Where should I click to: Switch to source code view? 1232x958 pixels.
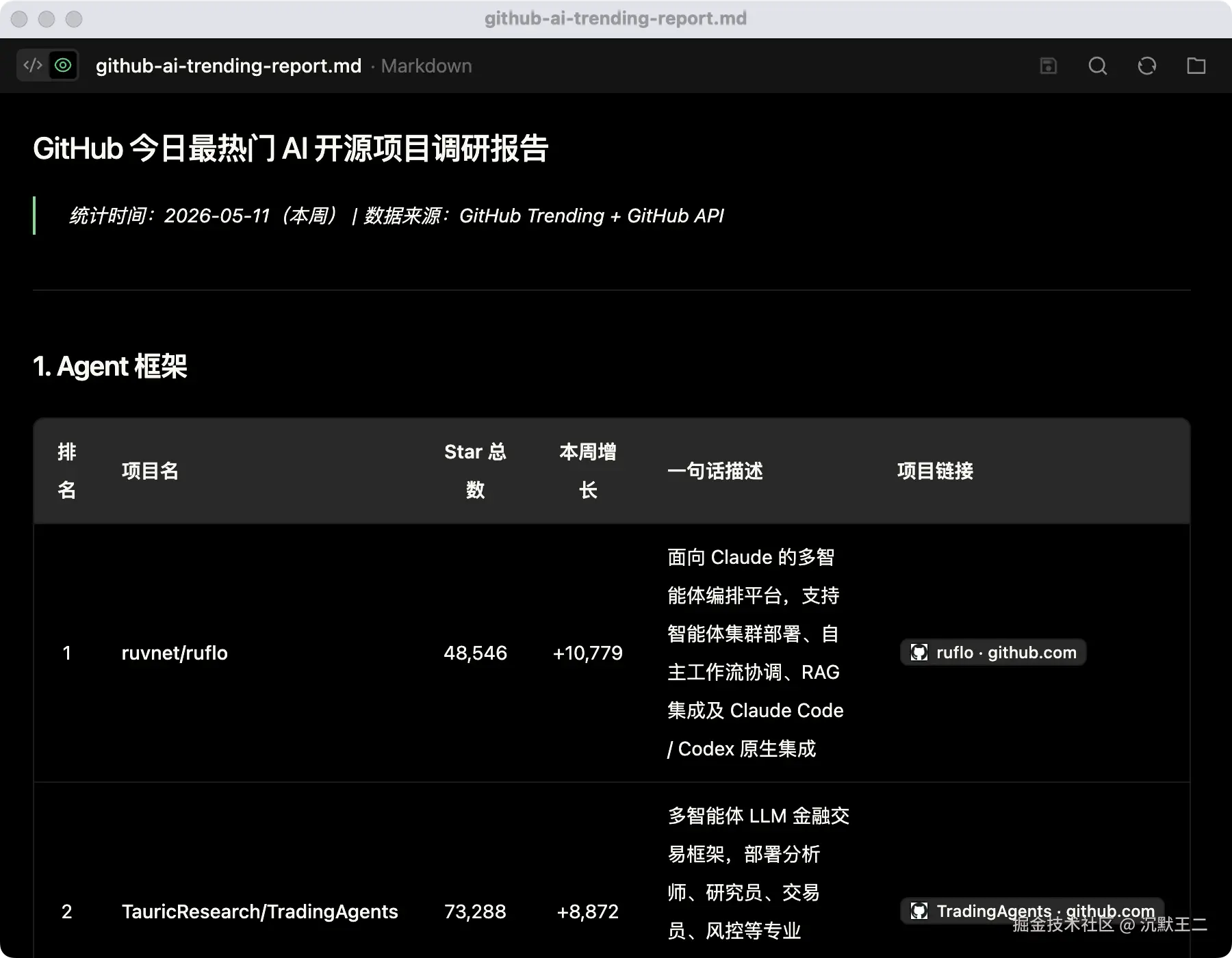(x=33, y=66)
